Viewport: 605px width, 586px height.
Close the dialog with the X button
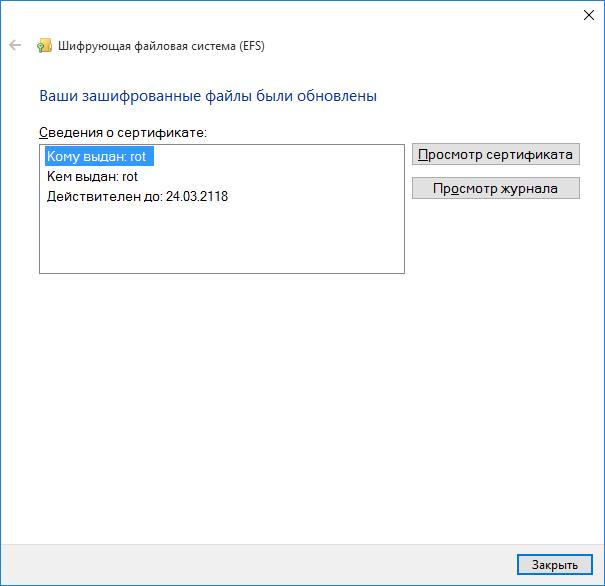589,15
